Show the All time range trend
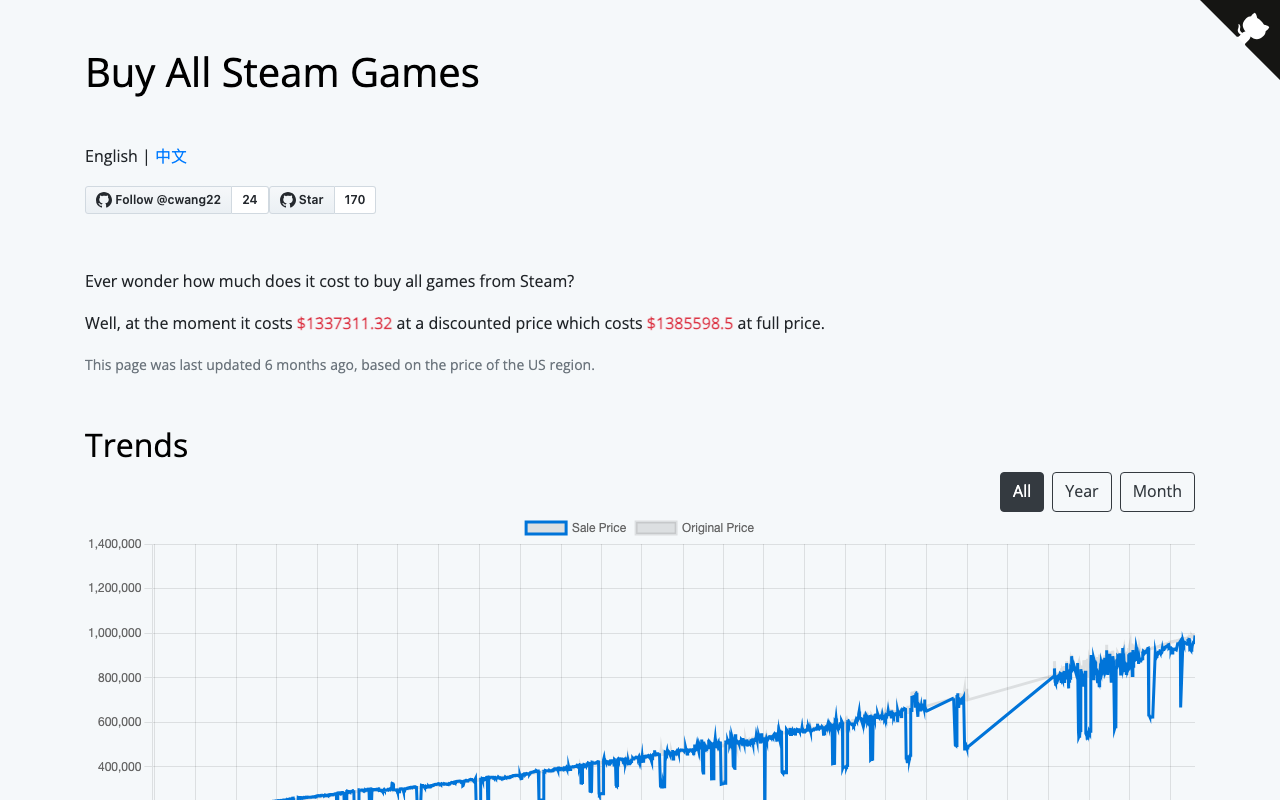Screen dimensions: 1280x800 (1022, 492)
